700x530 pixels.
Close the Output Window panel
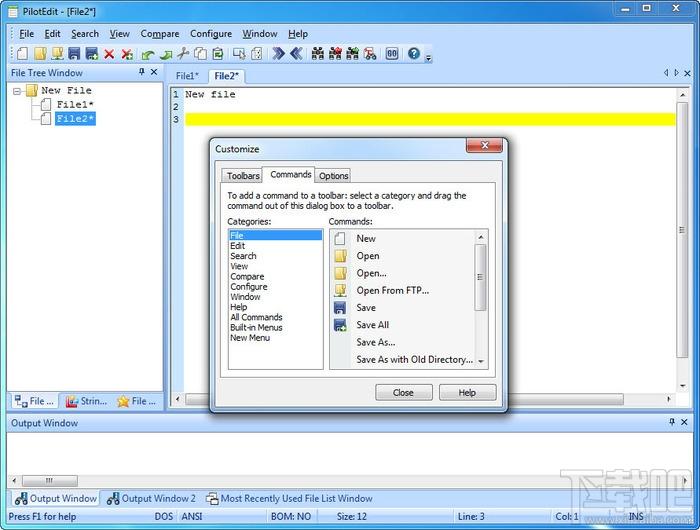684,422
